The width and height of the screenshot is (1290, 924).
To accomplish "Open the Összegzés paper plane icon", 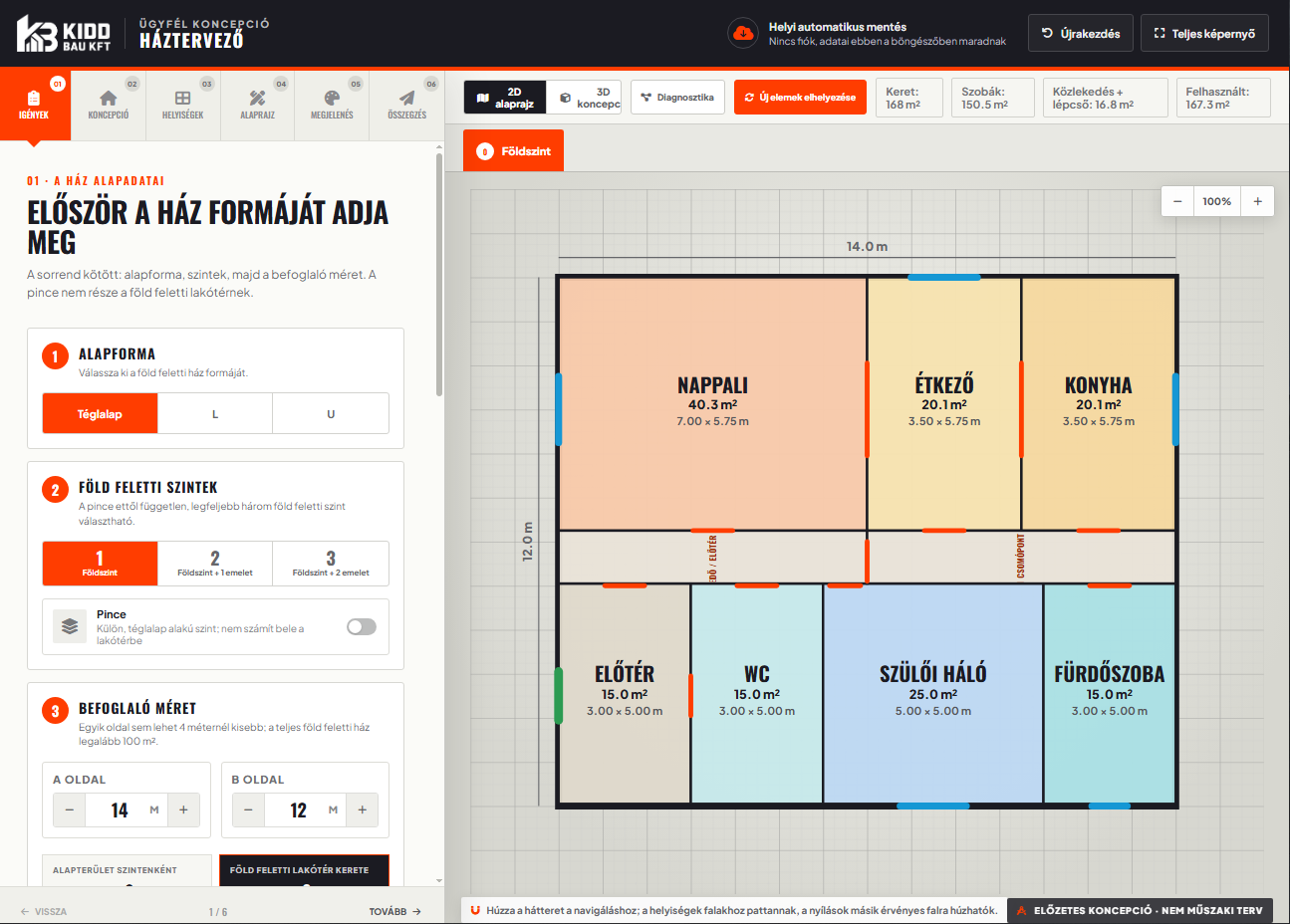I will click(x=406, y=98).
